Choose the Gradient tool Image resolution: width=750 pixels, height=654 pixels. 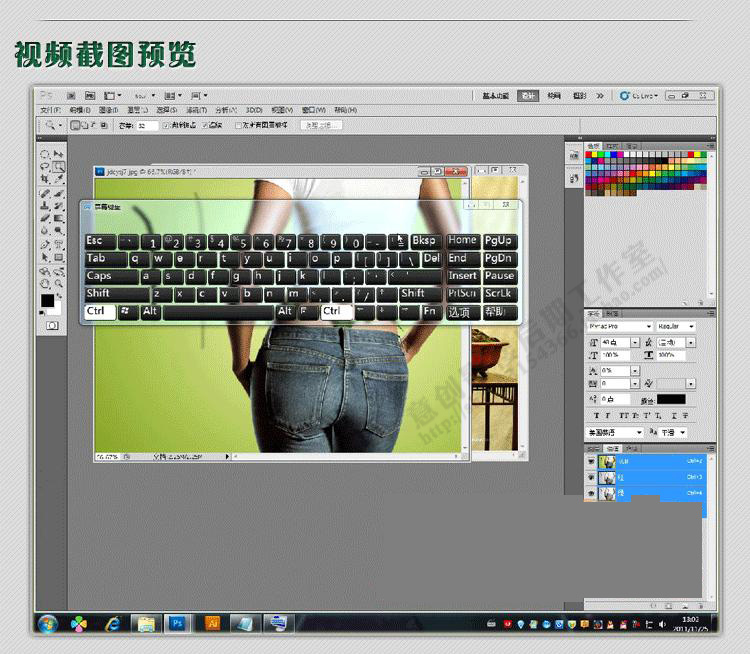coord(59,219)
